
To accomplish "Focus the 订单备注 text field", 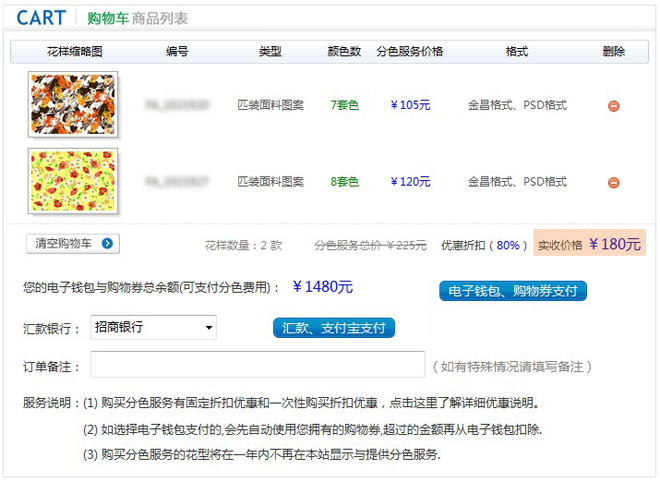I will 258,365.
